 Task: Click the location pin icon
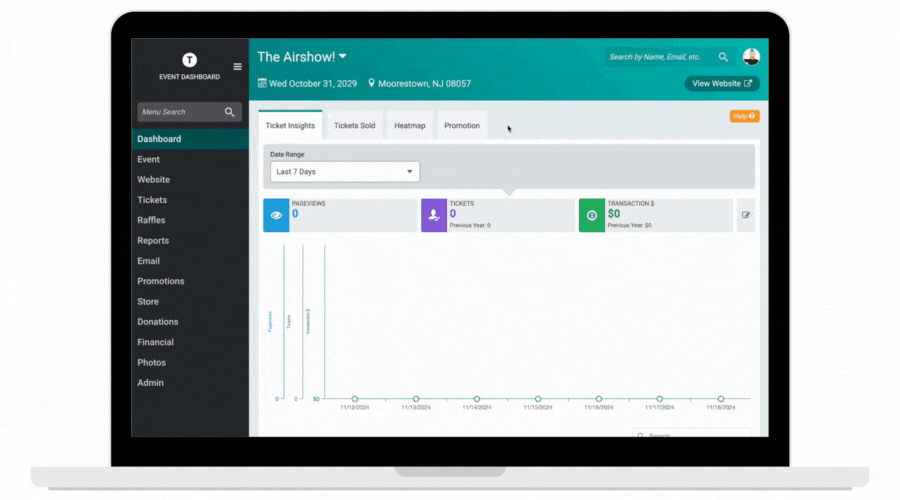371,83
